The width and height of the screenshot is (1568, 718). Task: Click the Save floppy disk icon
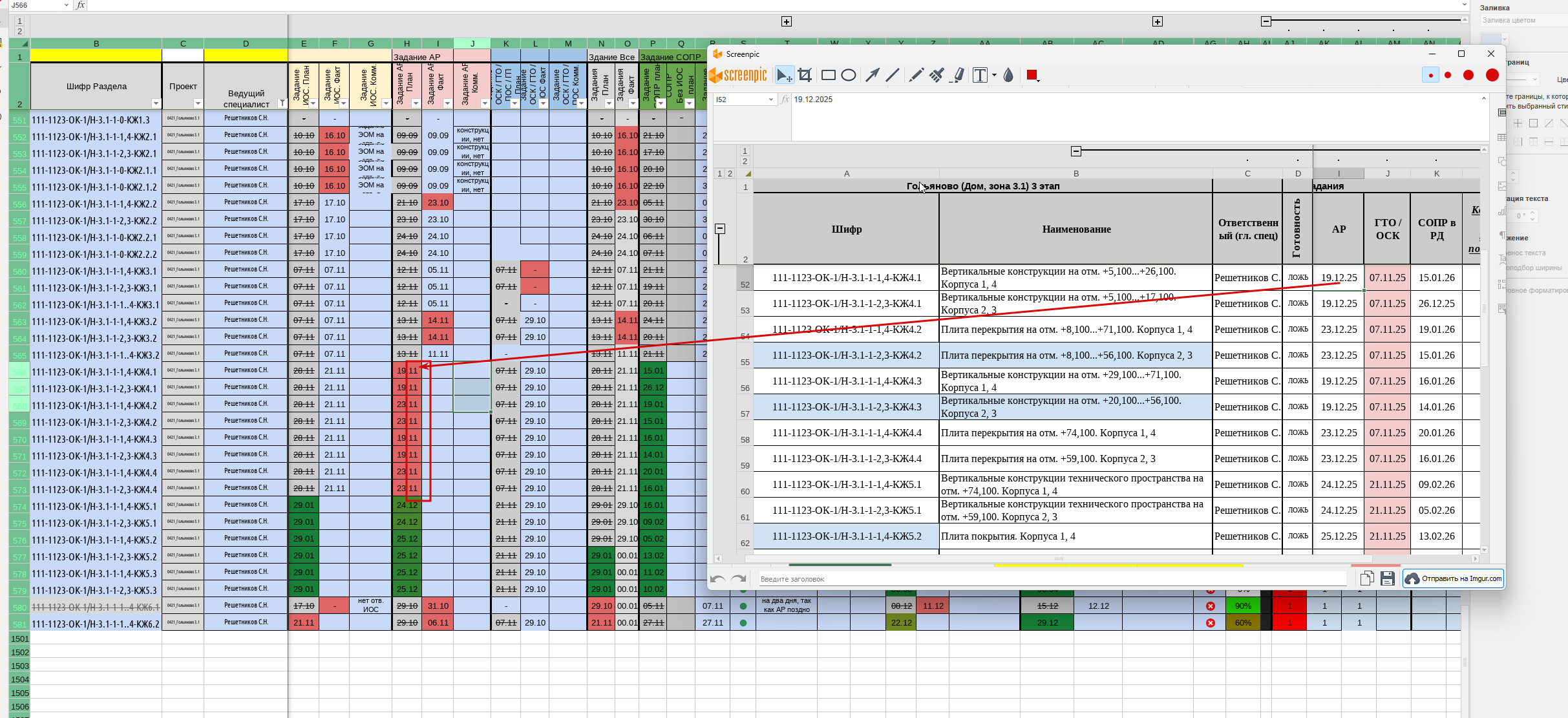click(x=1387, y=578)
